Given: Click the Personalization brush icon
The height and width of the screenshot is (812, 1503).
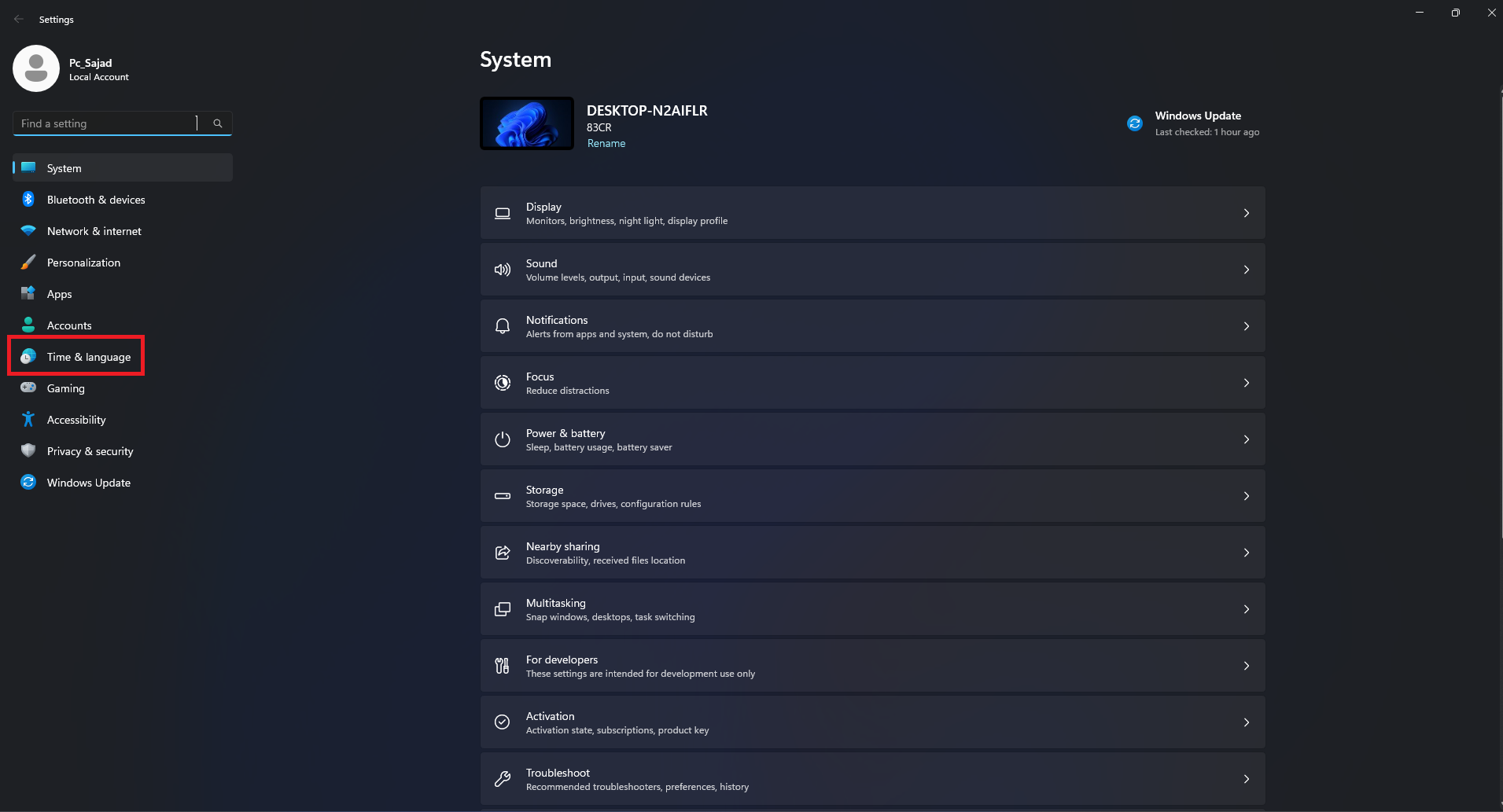Looking at the screenshot, I should (x=28, y=263).
